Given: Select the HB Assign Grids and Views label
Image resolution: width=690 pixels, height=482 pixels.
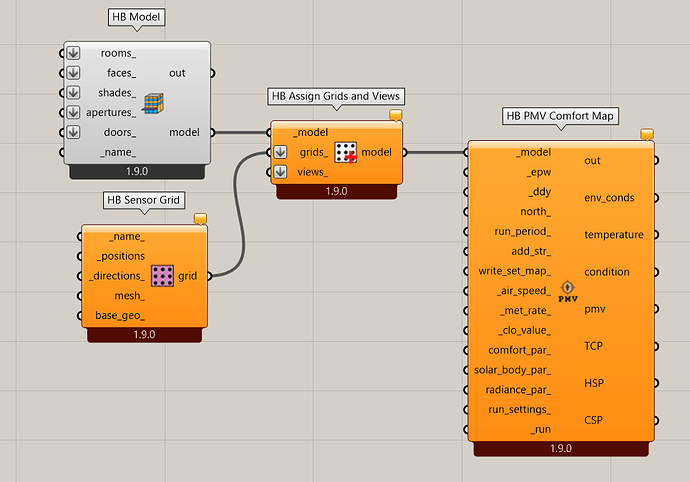Looking at the screenshot, I should tap(336, 96).
